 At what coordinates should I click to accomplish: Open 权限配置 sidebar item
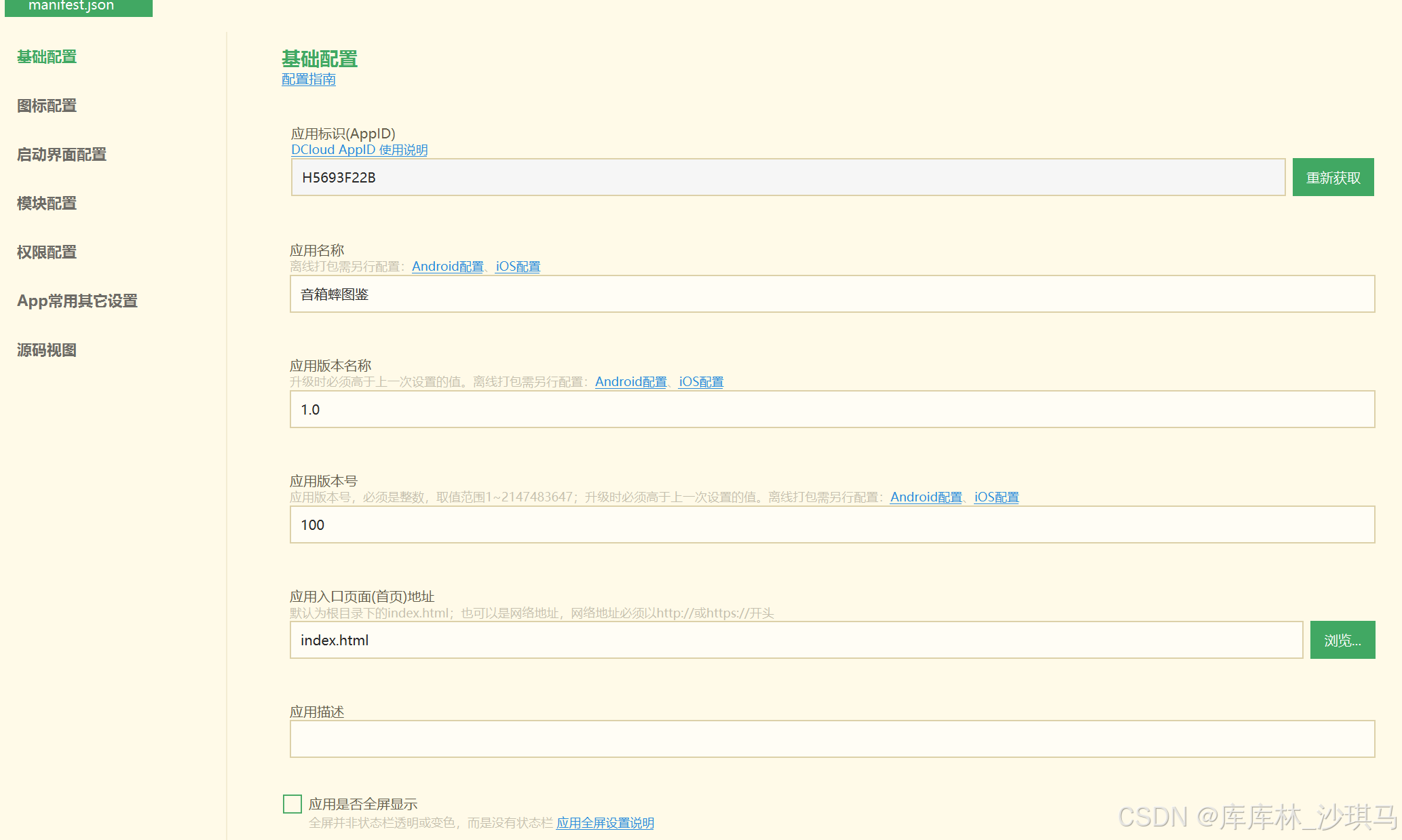click(47, 252)
